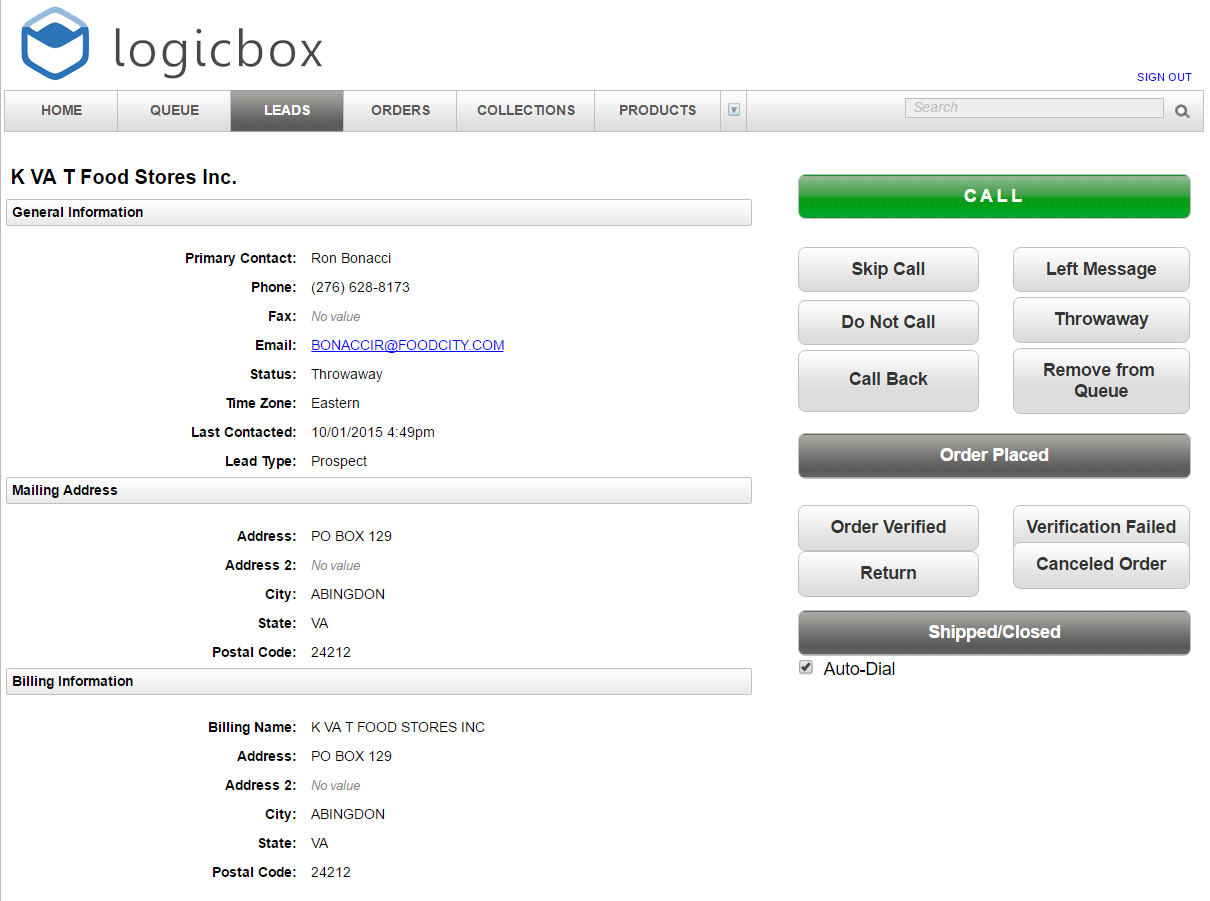
Task: Click the Shipped/Closed button
Action: point(994,632)
